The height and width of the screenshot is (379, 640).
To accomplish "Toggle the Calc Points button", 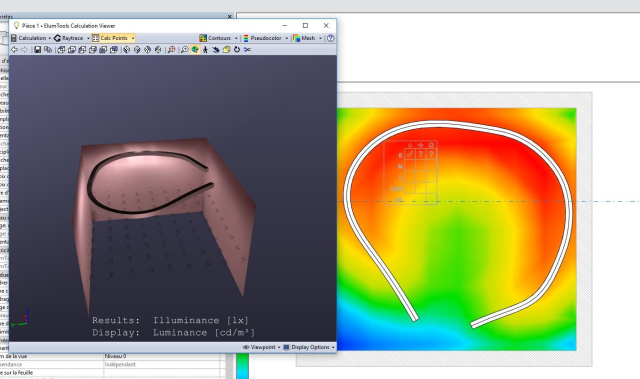I will [x=110, y=38].
